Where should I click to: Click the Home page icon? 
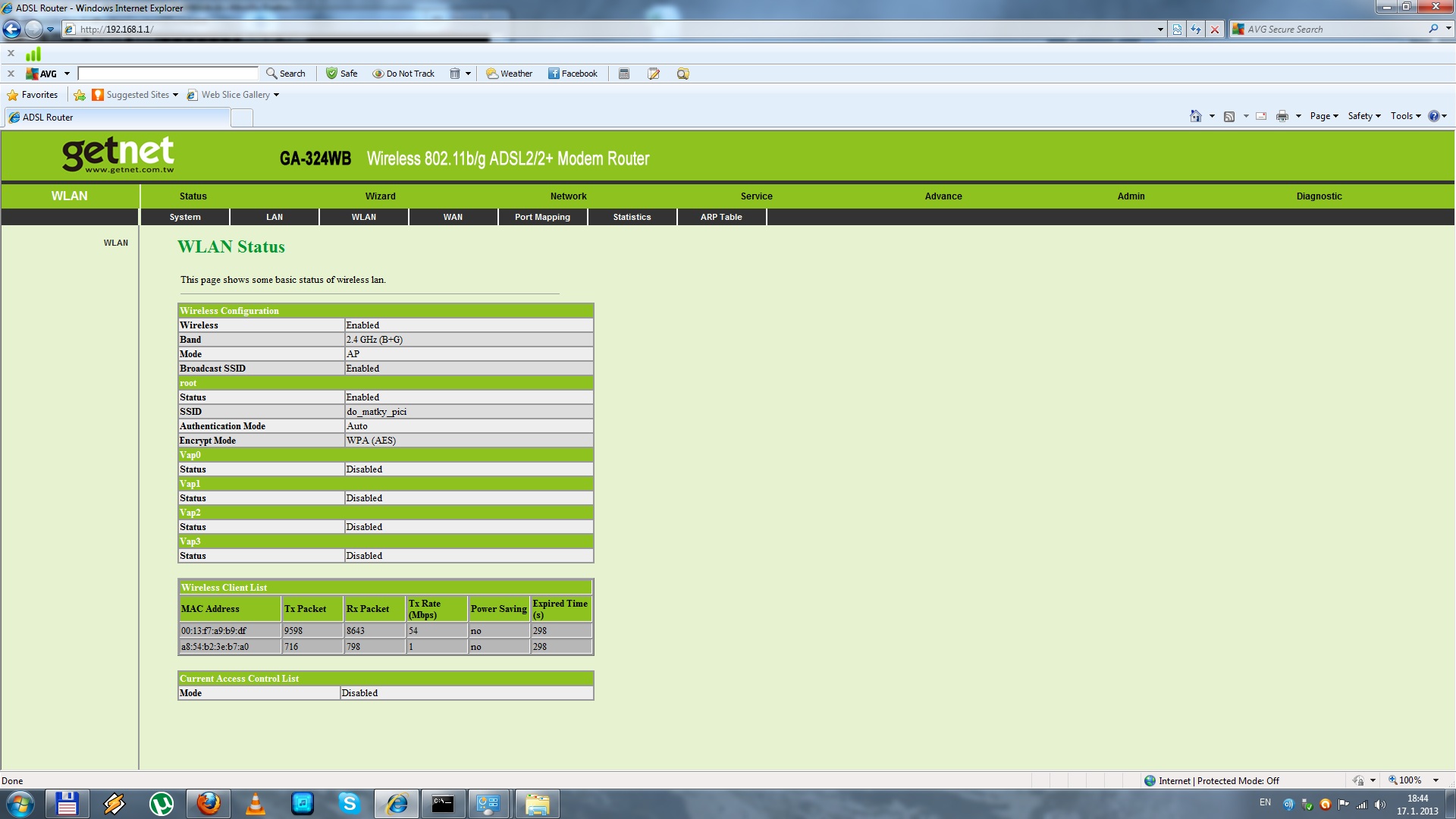tap(1195, 116)
